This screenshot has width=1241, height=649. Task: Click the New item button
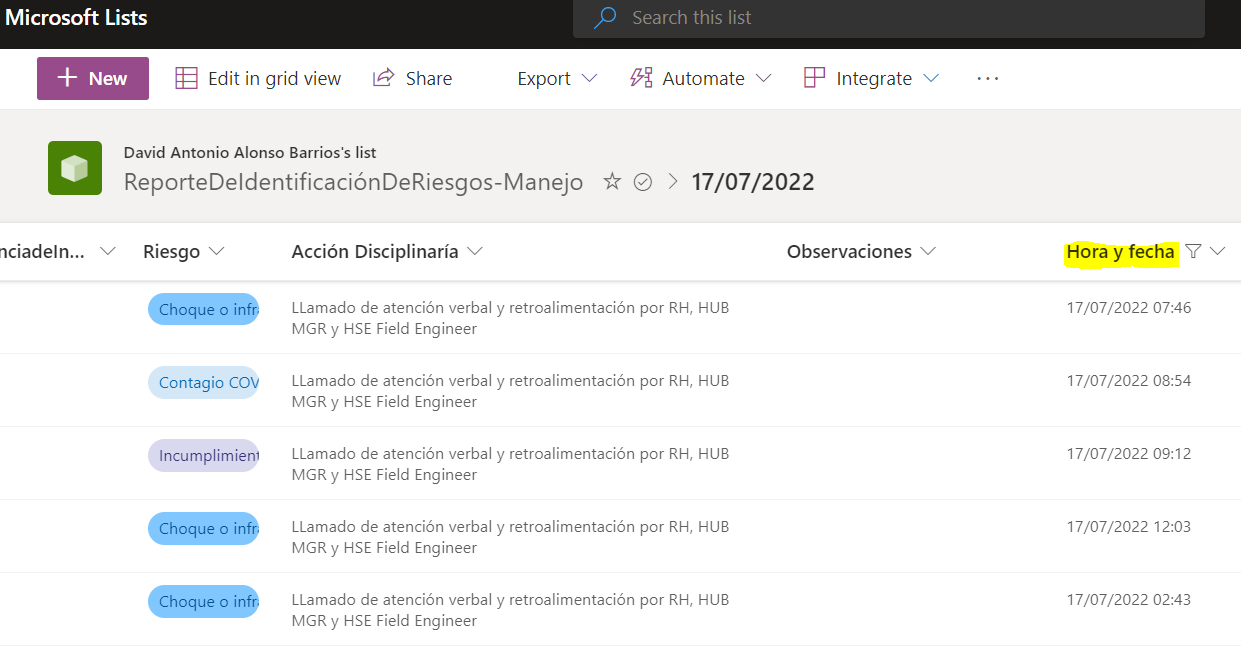coord(93,78)
